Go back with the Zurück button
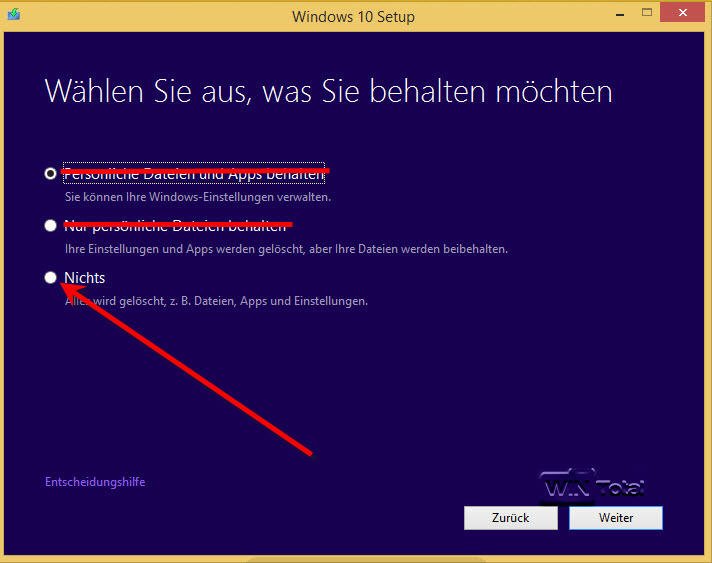The height and width of the screenshot is (563, 712). (511, 518)
